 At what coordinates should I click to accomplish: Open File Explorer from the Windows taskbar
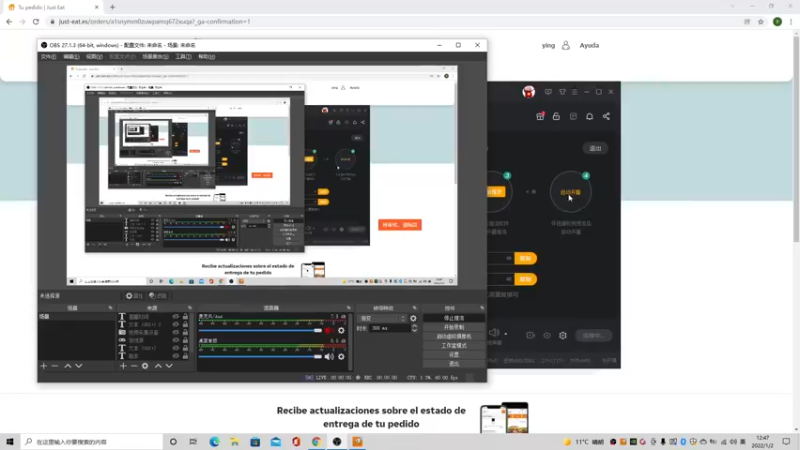tap(235, 442)
